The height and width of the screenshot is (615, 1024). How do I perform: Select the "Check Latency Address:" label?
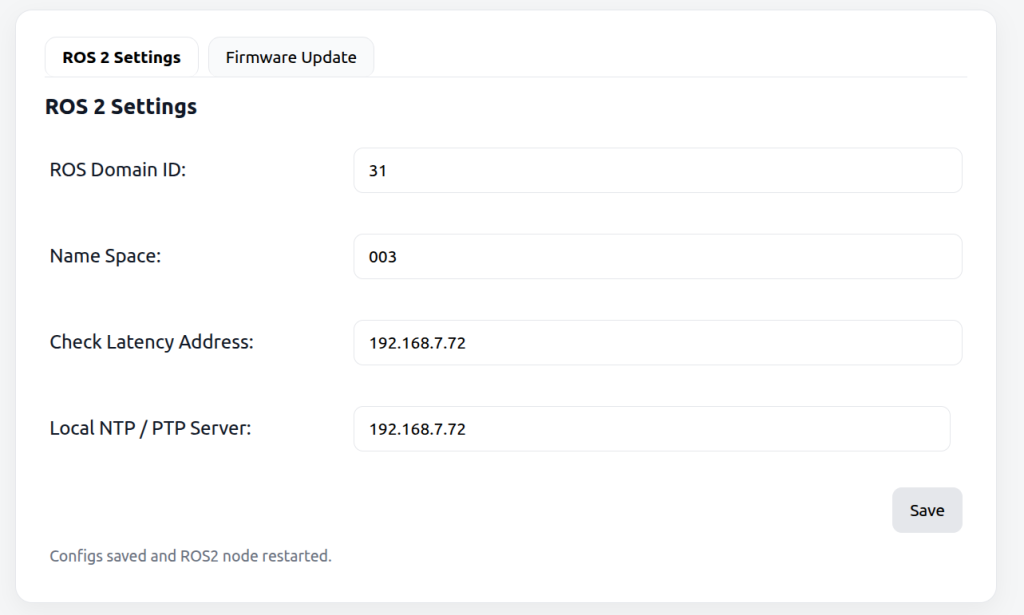[151, 342]
